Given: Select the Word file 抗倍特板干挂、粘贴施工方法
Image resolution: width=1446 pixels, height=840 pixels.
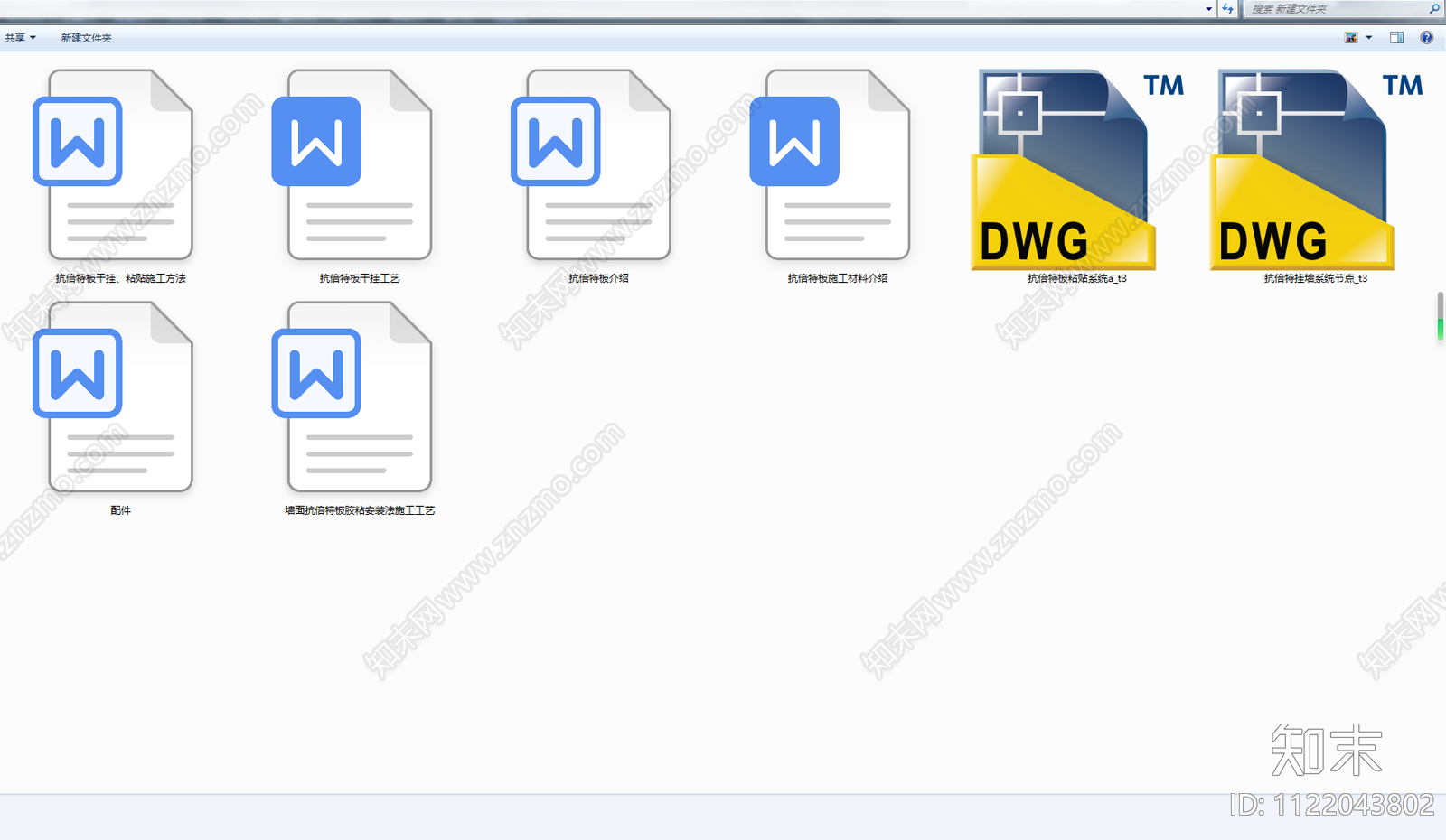Looking at the screenshot, I should point(113,165).
